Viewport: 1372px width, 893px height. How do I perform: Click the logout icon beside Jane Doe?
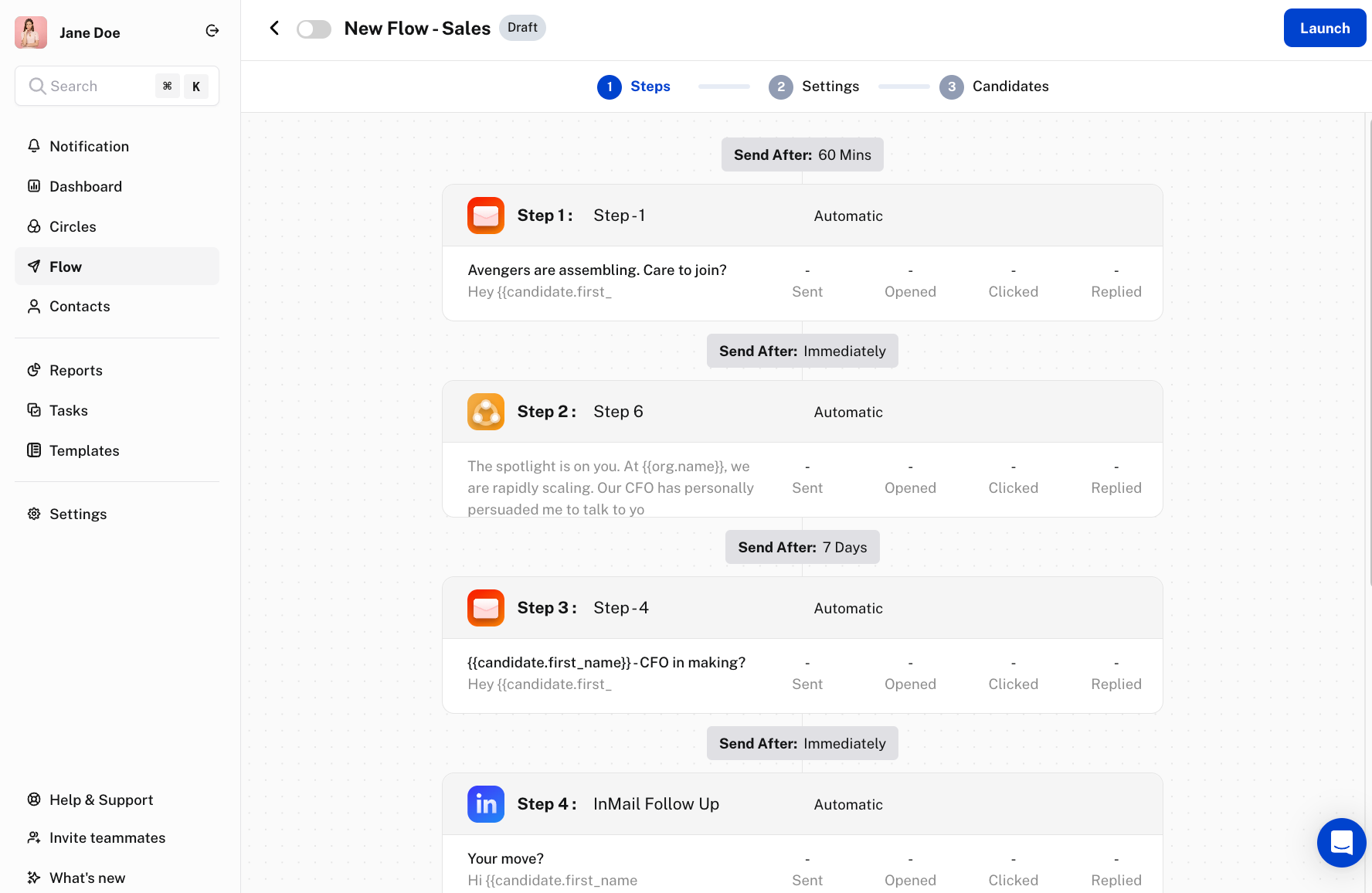212,31
